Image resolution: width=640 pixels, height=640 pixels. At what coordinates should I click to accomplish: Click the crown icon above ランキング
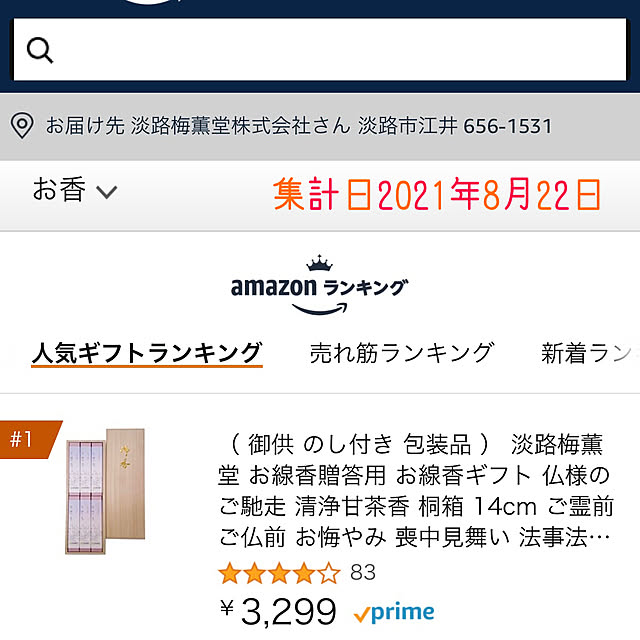pyautogui.click(x=319, y=264)
